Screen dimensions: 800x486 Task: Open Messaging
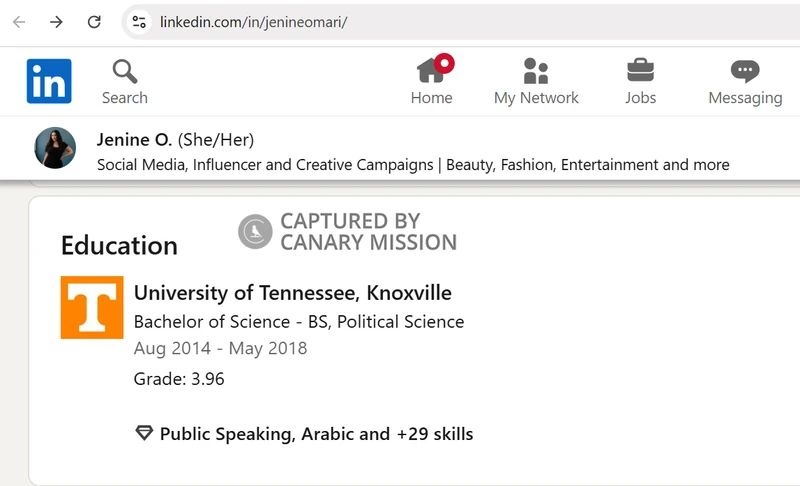click(x=745, y=82)
